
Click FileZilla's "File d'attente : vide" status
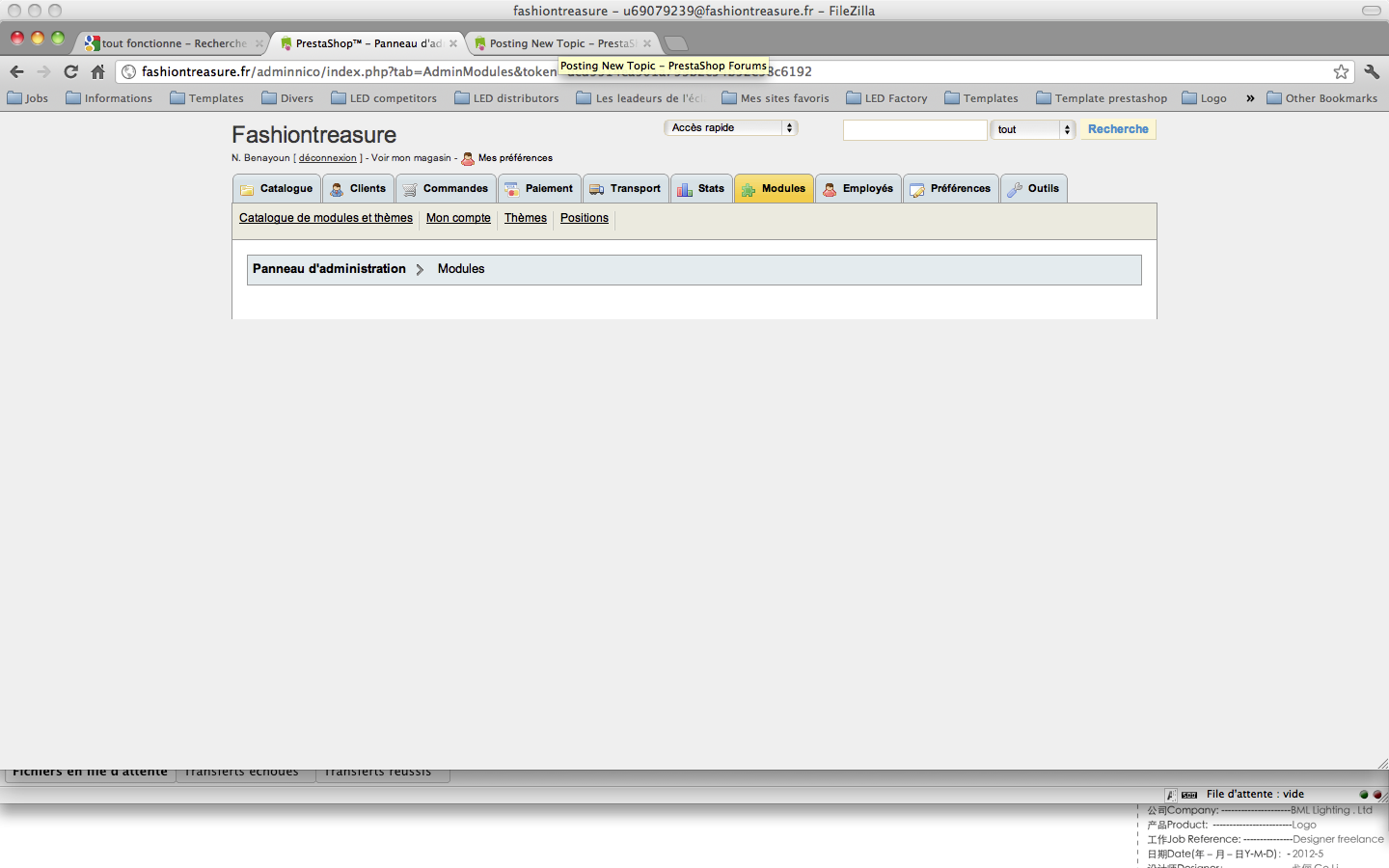point(1255,795)
